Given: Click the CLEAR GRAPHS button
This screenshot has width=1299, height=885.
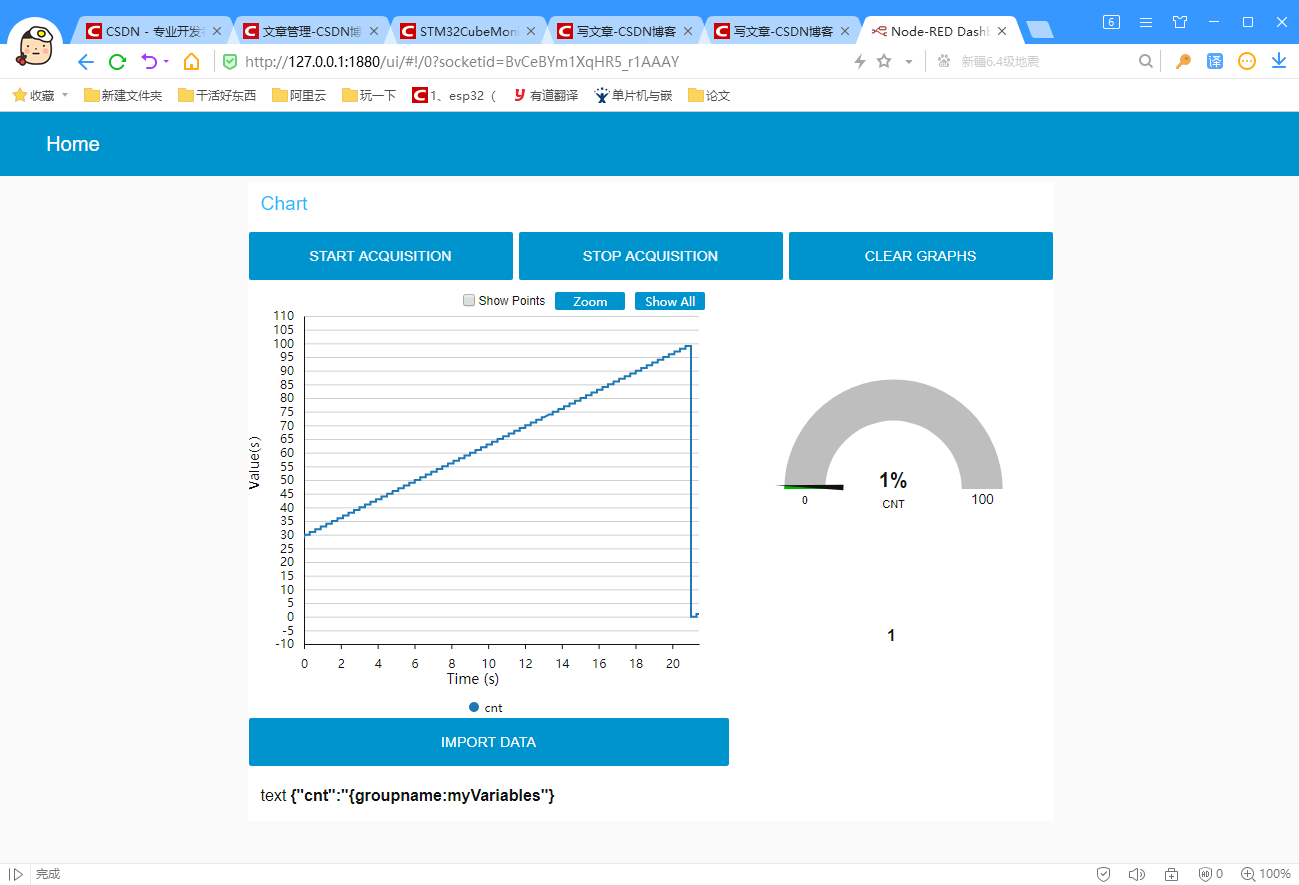Looking at the screenshot, I should [x=919, y=255].
